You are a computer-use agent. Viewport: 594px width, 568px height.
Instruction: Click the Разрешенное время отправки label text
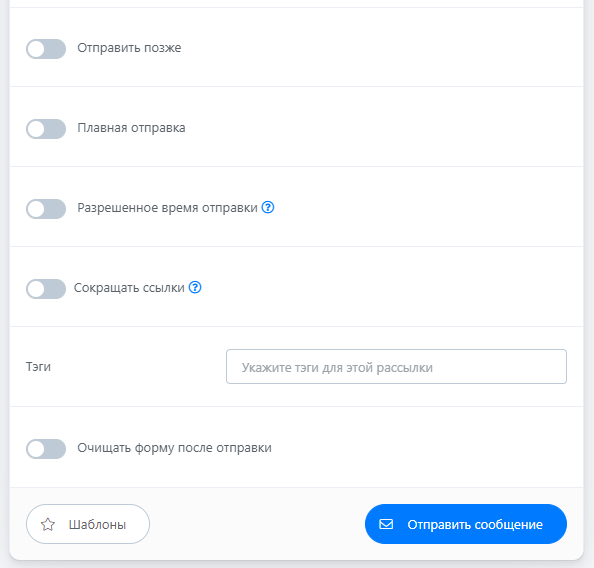click(167, 208)
